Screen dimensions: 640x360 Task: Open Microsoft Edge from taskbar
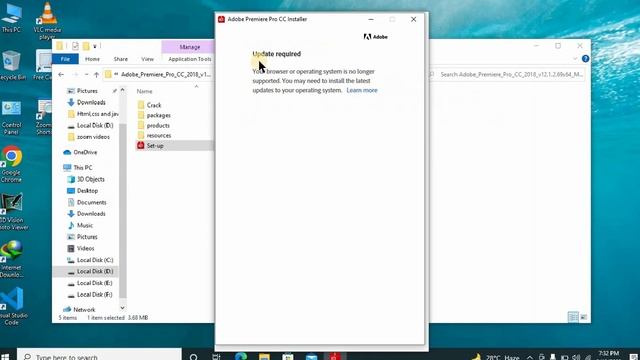click(241, 356)
